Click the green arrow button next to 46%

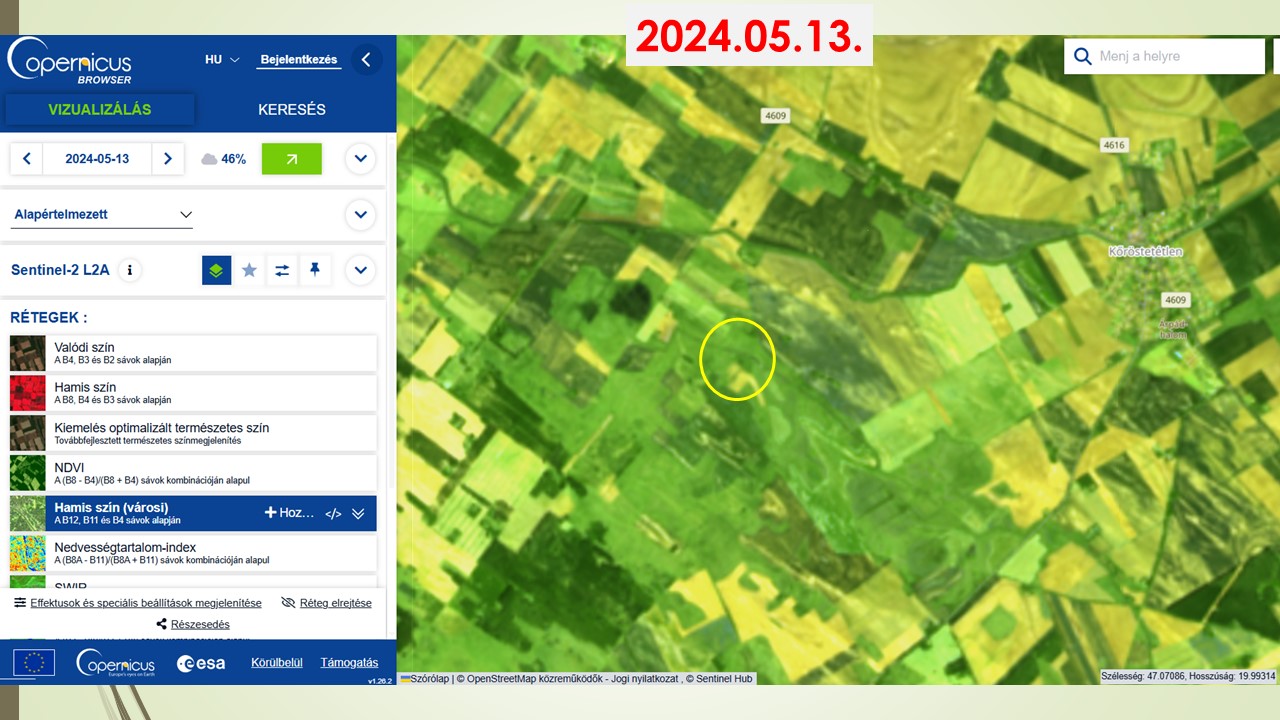pyautogui.click(x=291, y=159)
